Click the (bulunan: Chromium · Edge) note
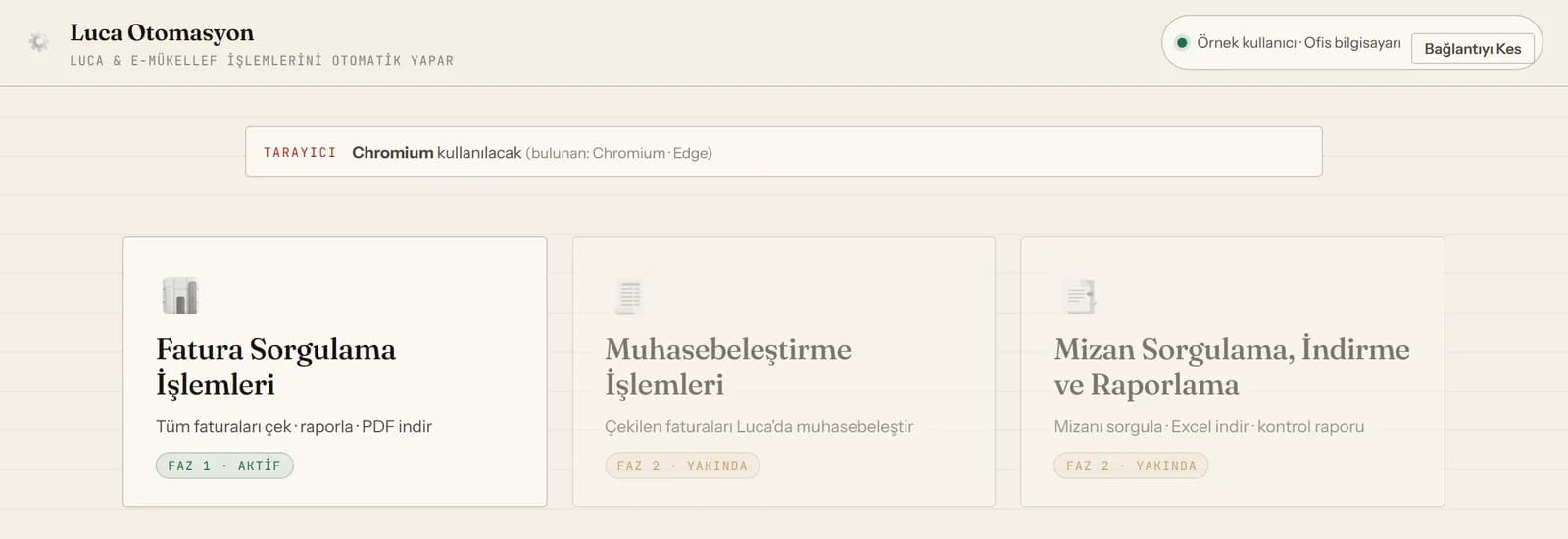 (619, 153)
